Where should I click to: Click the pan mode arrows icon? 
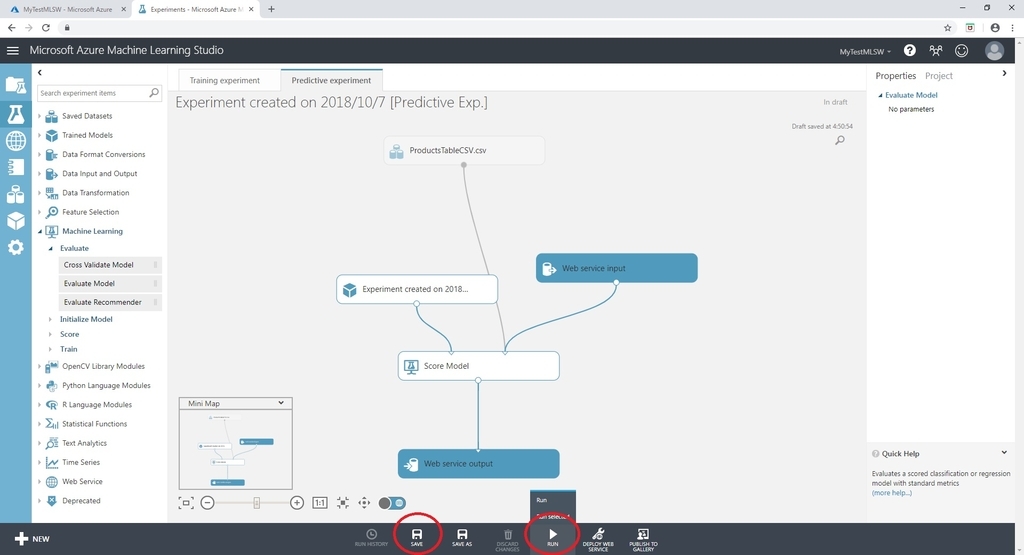point(364,503)
